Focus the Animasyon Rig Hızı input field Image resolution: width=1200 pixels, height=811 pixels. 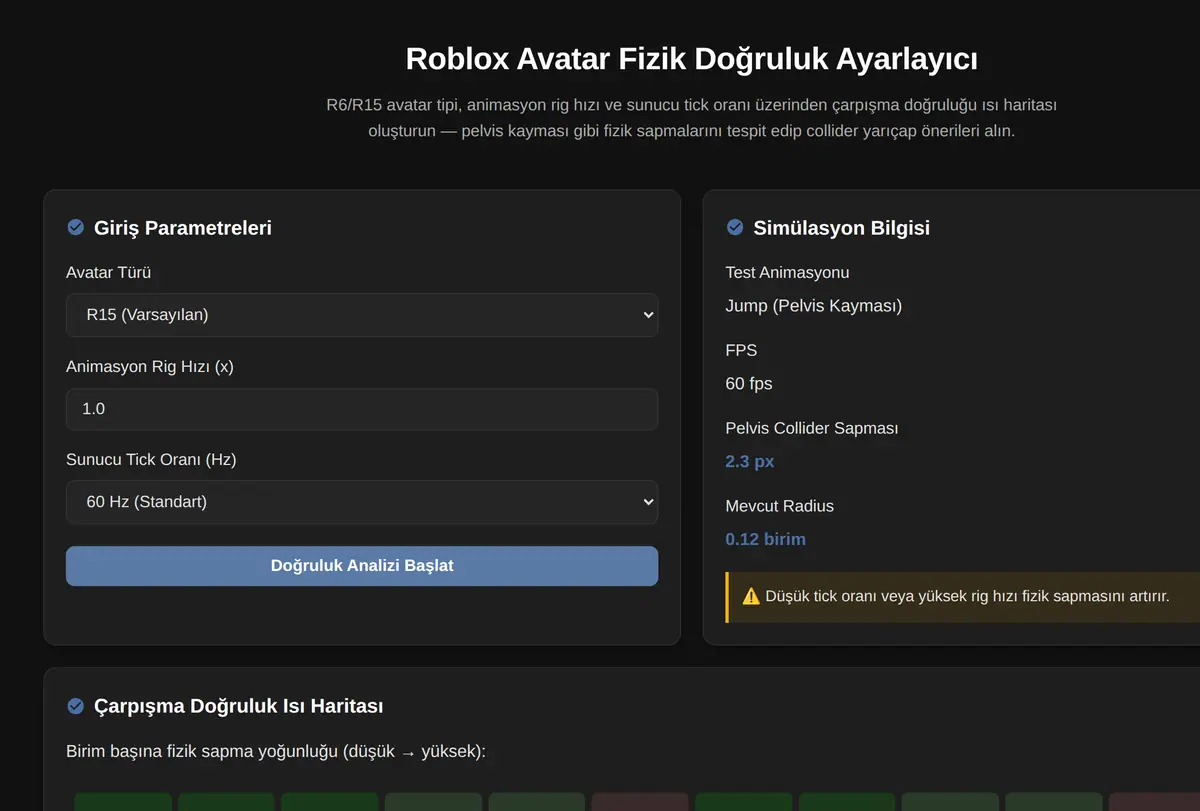tap(362, 409)
